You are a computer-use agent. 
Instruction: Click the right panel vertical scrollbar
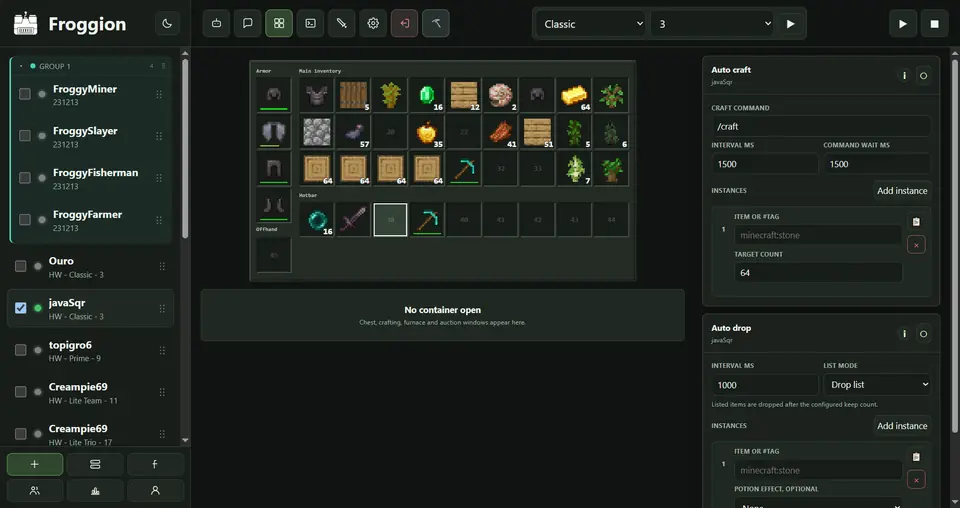click(955, 245)
